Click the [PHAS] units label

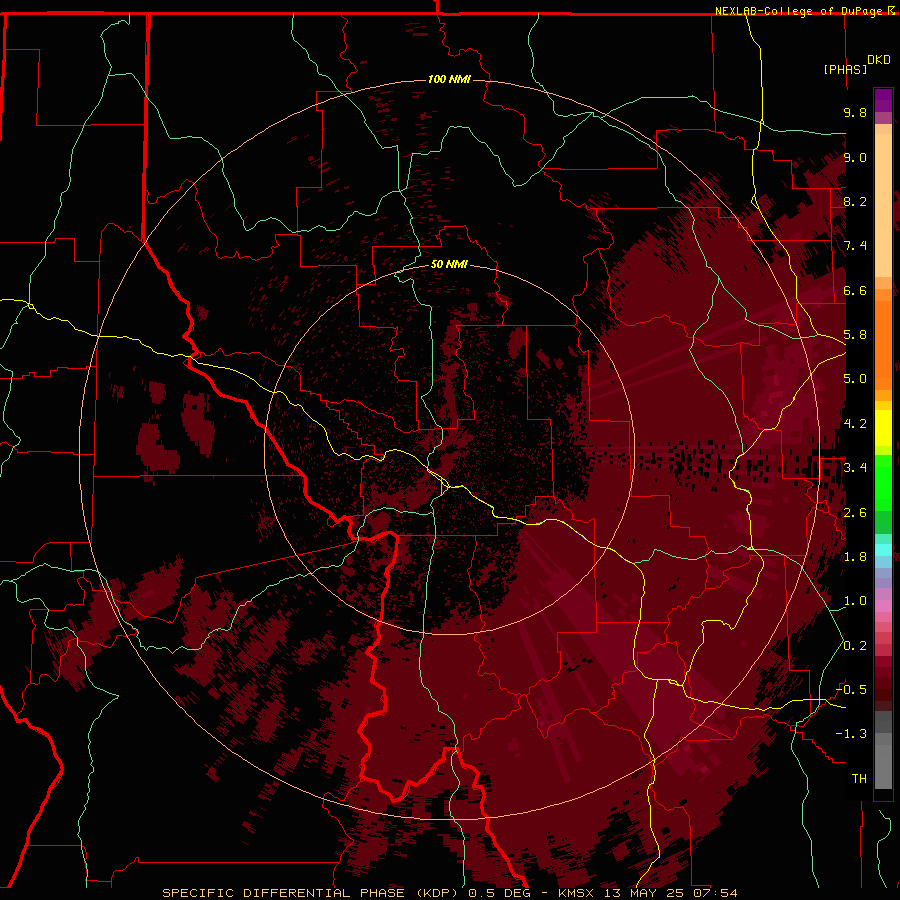click(845, 69)
